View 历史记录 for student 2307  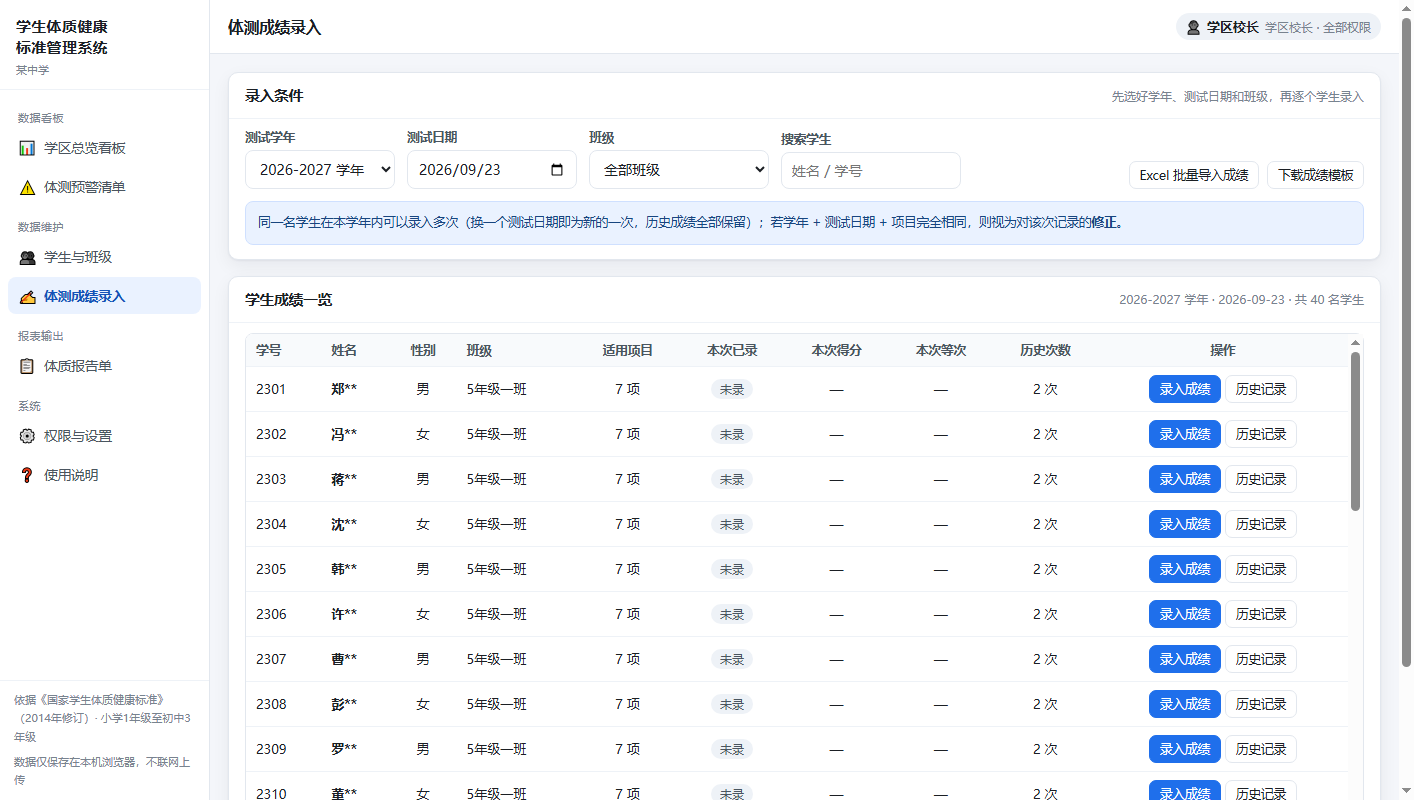click(x=1261, y=659)
